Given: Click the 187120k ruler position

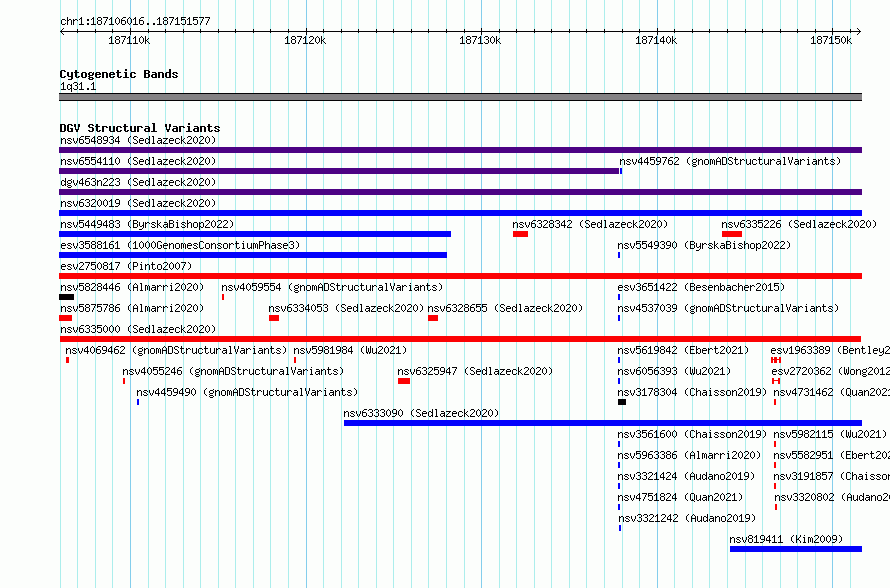Looking at the screenshot, I should (305, 40).
